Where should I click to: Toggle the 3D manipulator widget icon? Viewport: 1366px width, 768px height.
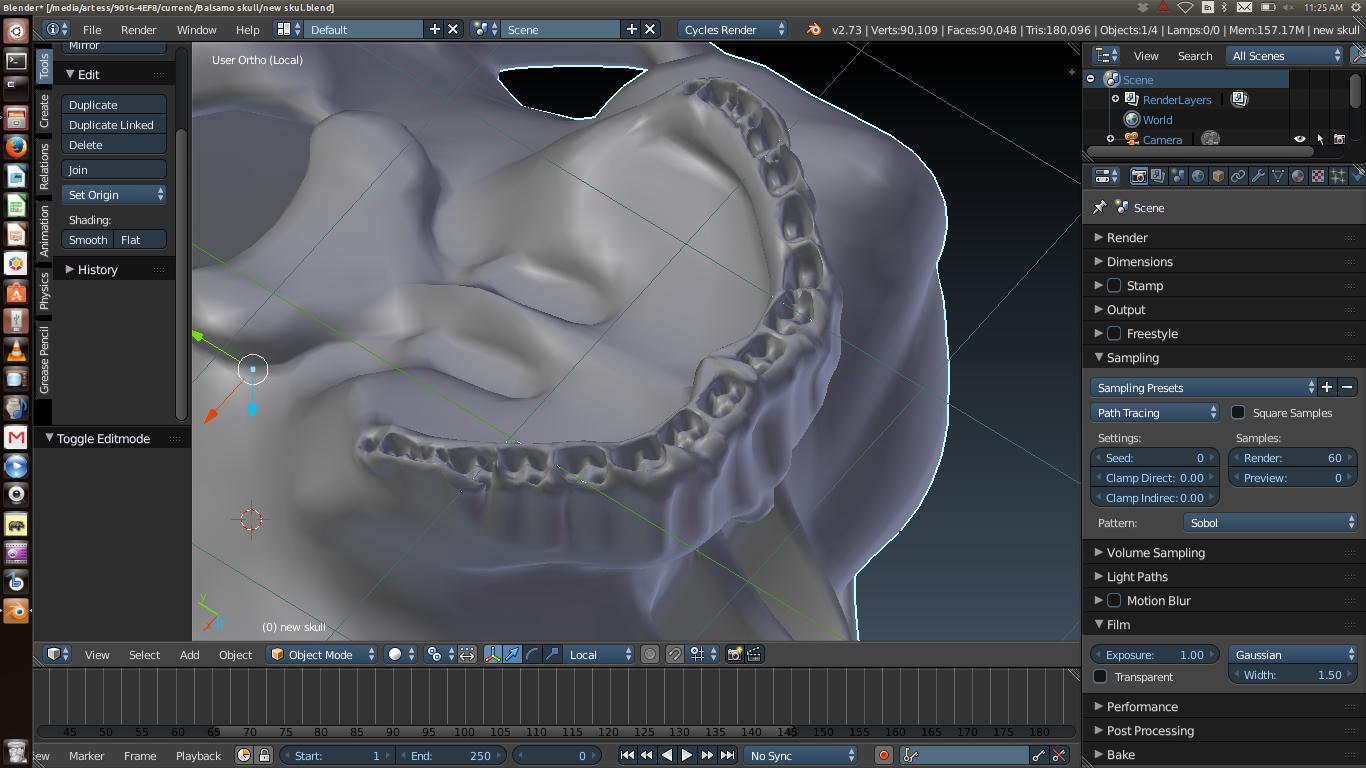tap(493, 654)
